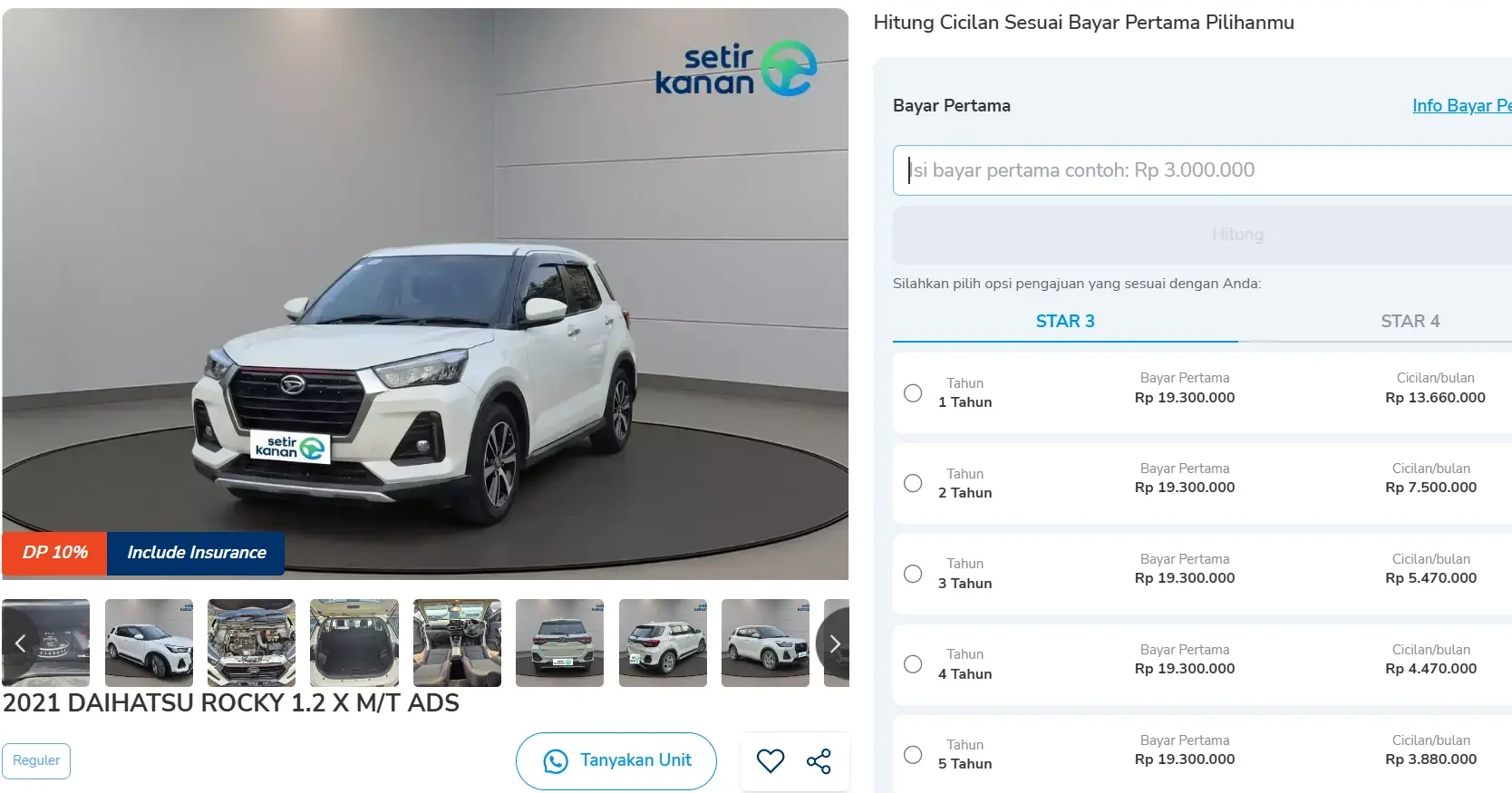The height and width of the screenshot is (793, 1512).
Task: Show previous thumbnails with left arrow
Action: point(20,643)
